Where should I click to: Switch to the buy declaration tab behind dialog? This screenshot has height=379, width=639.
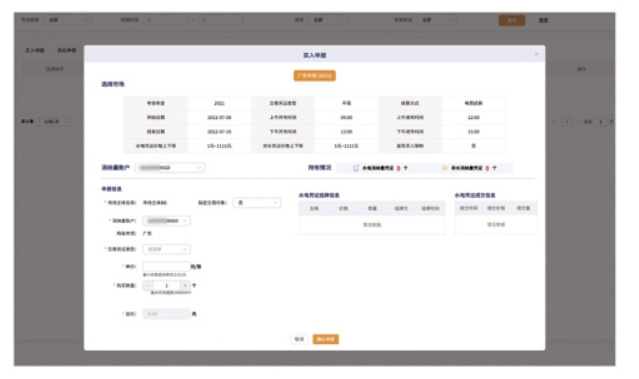tap(35, 50)
